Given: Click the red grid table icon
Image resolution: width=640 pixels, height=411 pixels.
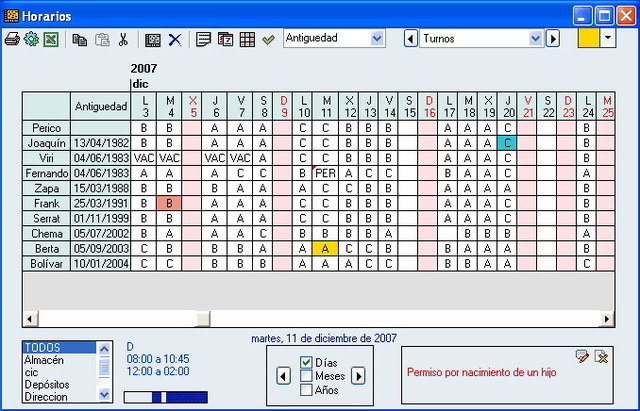Looking at the screenshot, I should pos(247,40).
